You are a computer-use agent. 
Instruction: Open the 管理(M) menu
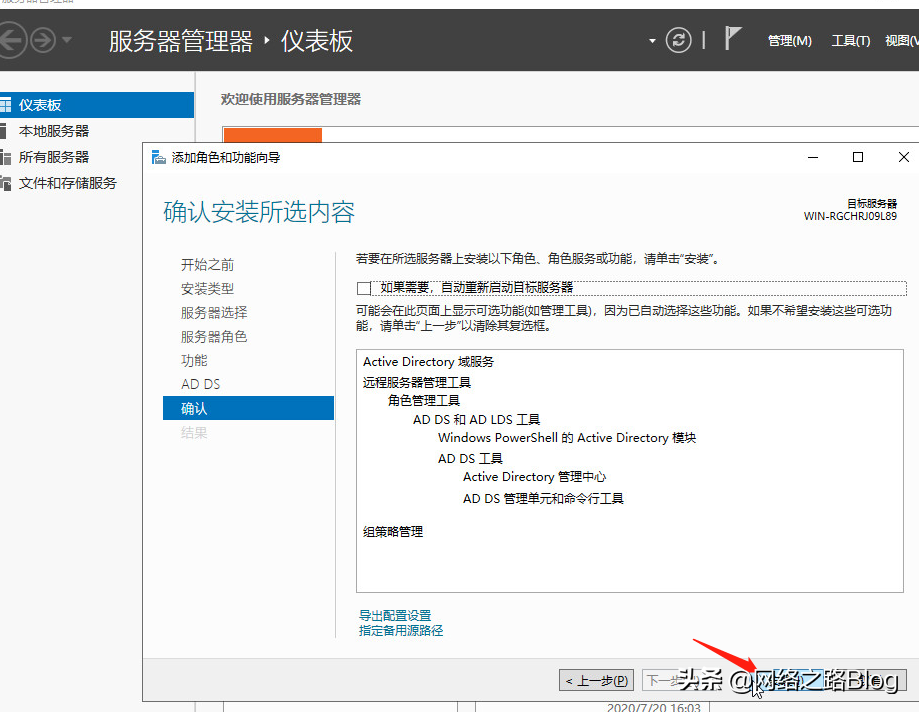789,41
